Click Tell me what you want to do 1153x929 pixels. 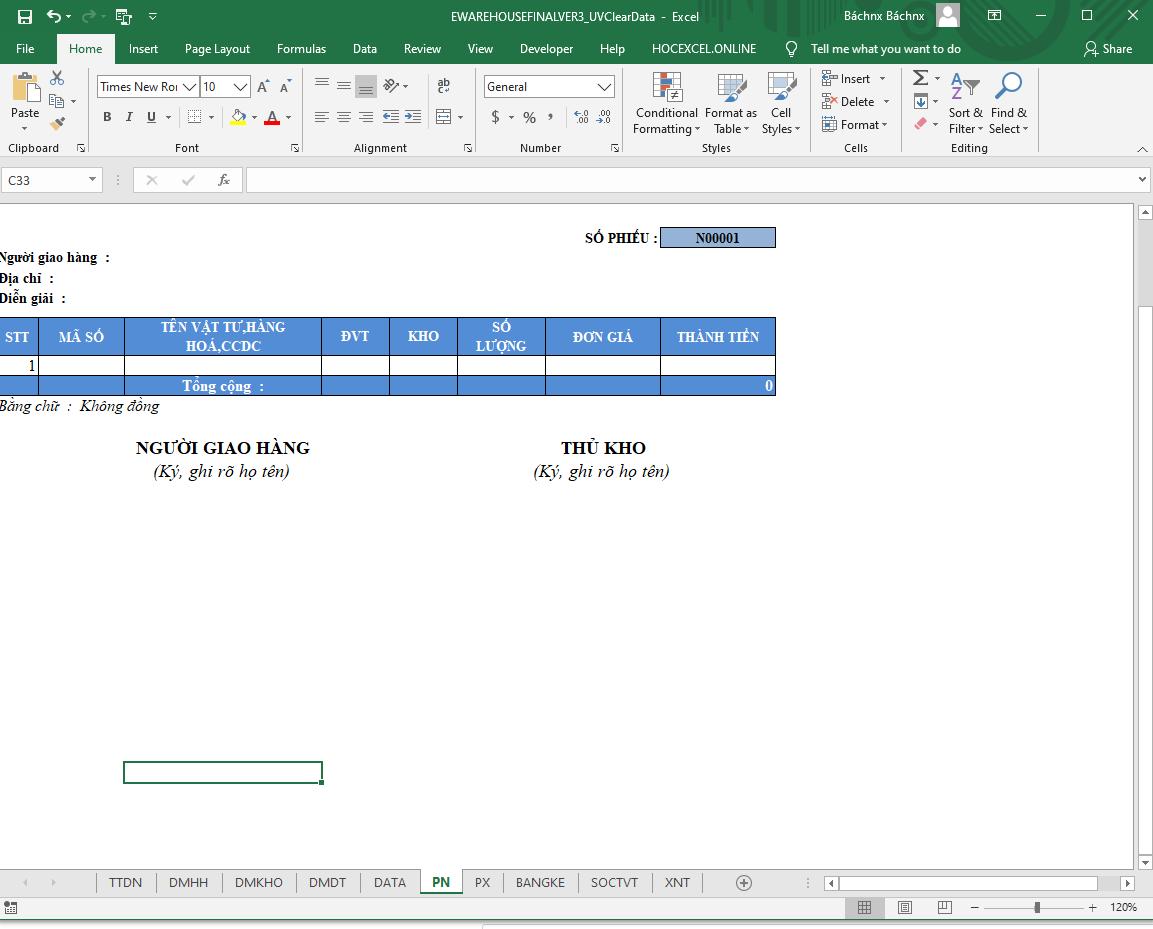885,48
